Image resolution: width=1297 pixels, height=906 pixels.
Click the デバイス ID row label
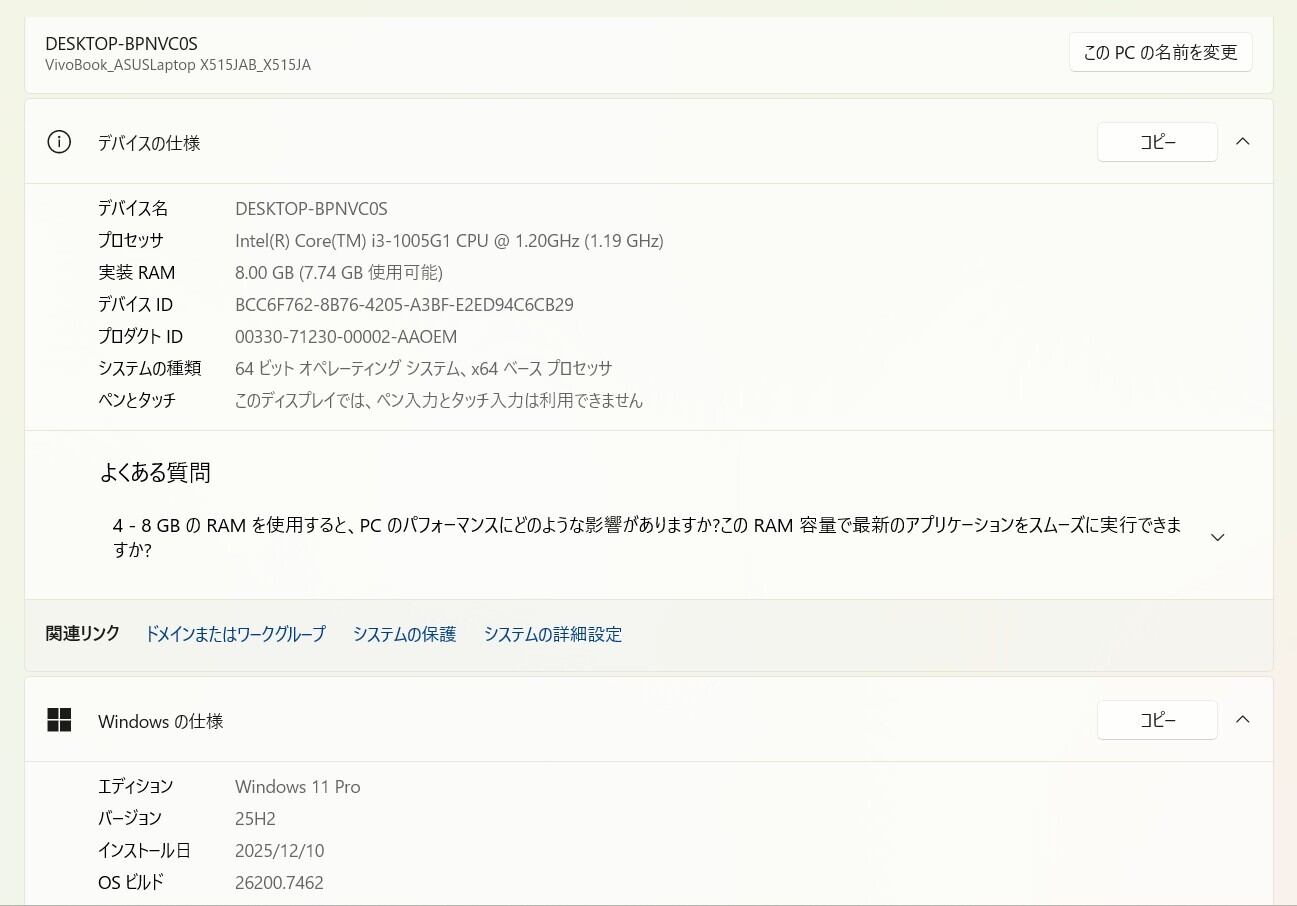(x=135, y=305)
